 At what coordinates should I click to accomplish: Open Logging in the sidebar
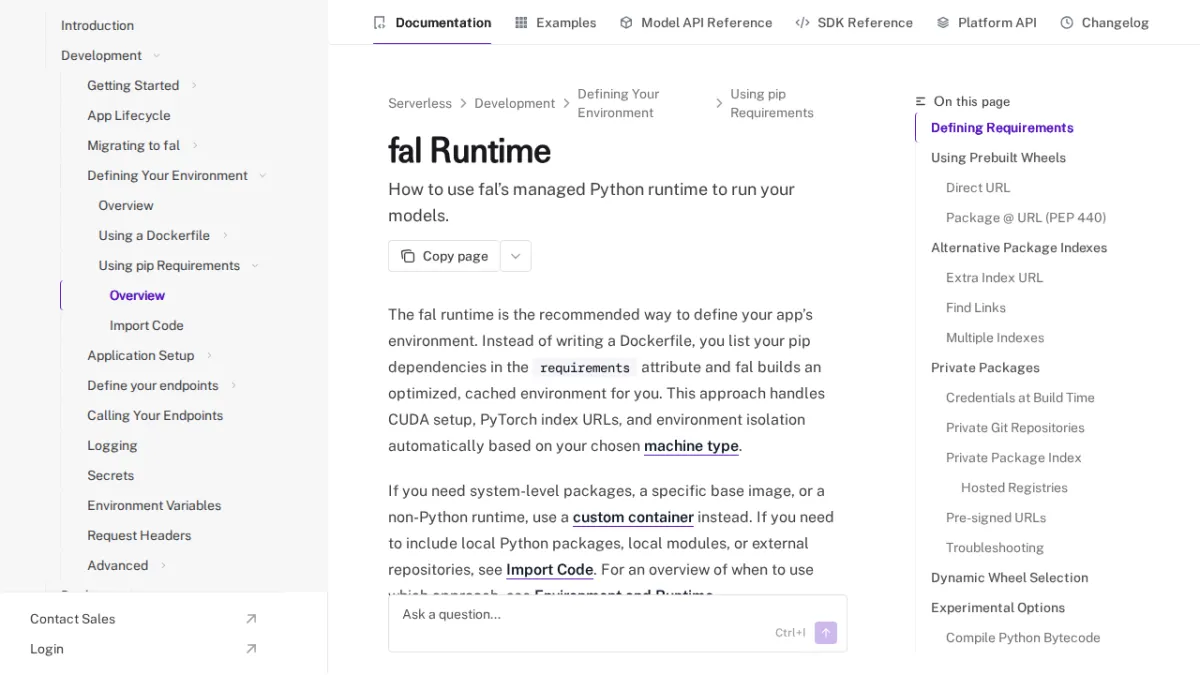pos(112,446)
